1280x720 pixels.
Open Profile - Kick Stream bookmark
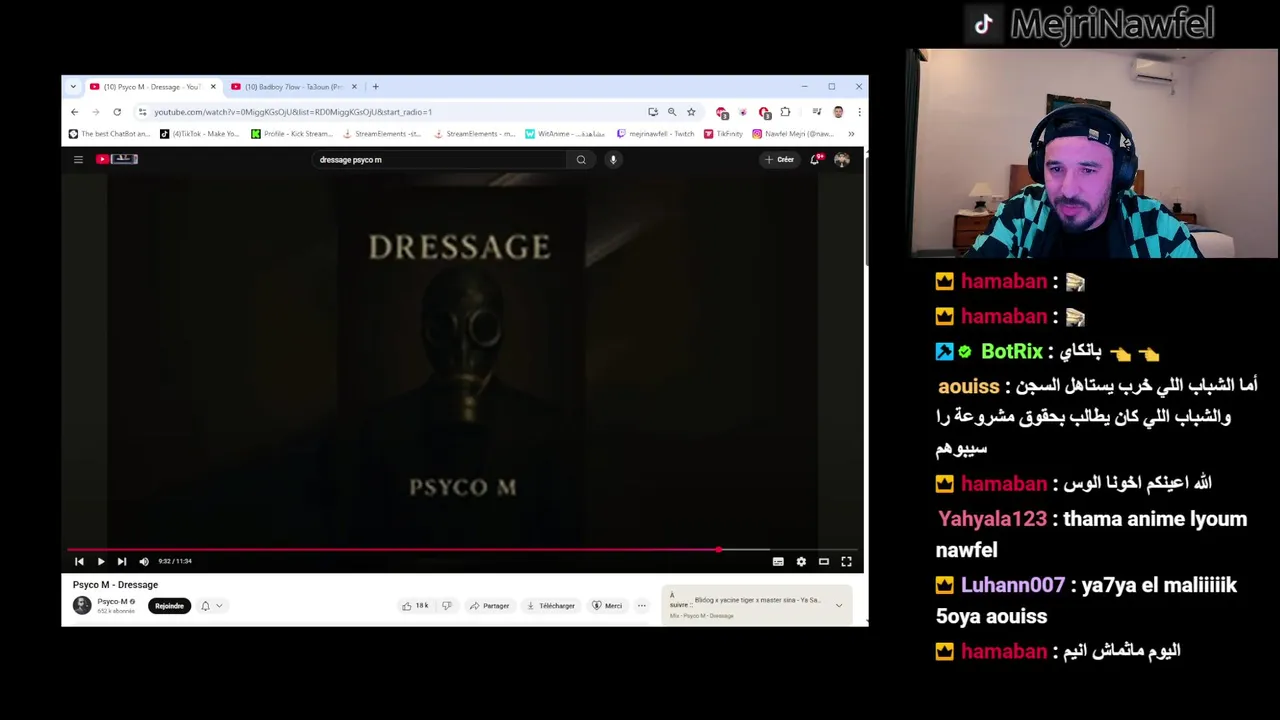point(292,134)
